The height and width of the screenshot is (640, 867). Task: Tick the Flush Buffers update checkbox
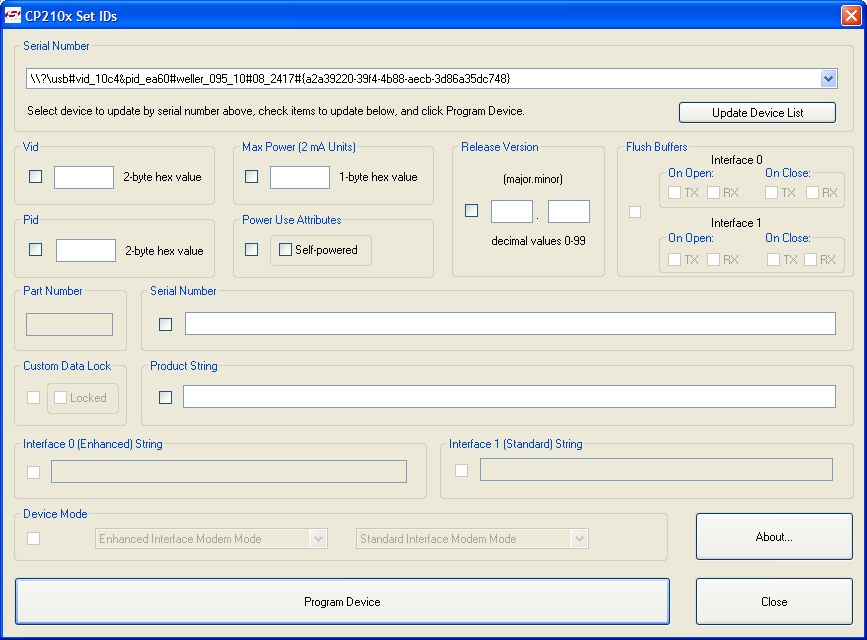pyautogui.click(x=635, y=212)
